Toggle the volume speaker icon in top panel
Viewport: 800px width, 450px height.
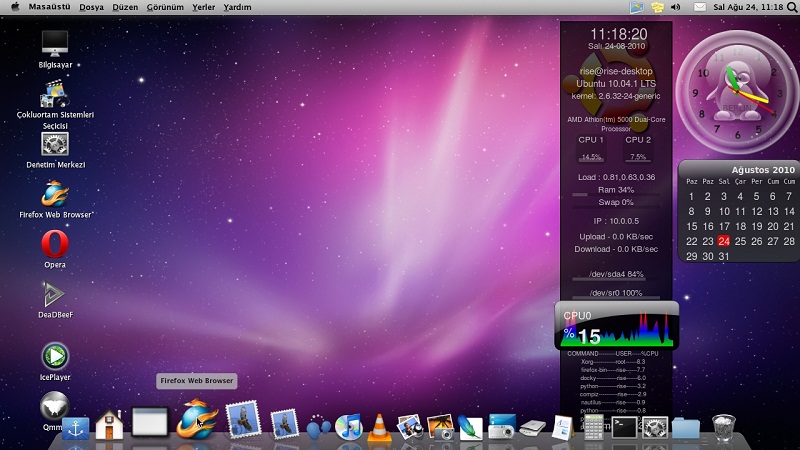click(x=674, y=7)
